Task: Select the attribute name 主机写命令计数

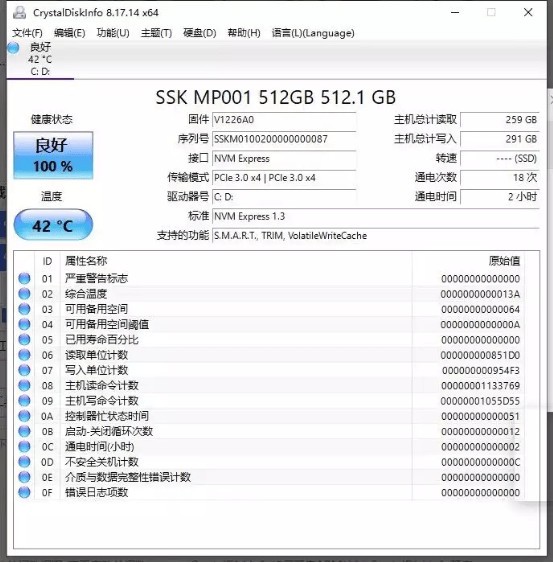Action: pos(102,400)
